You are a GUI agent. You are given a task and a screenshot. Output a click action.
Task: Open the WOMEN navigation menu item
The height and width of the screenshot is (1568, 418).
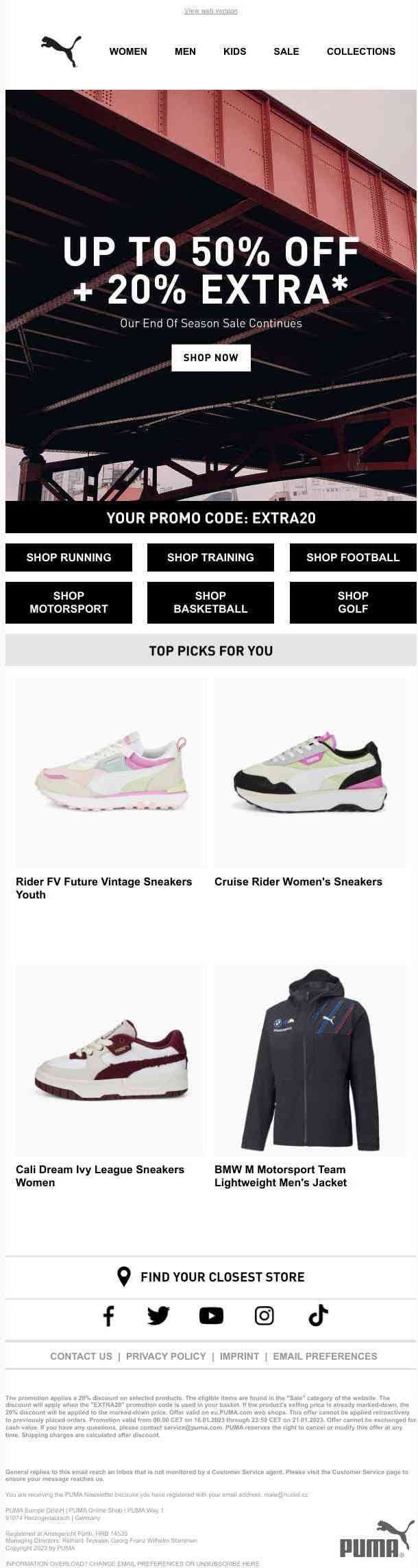(128, 51)
